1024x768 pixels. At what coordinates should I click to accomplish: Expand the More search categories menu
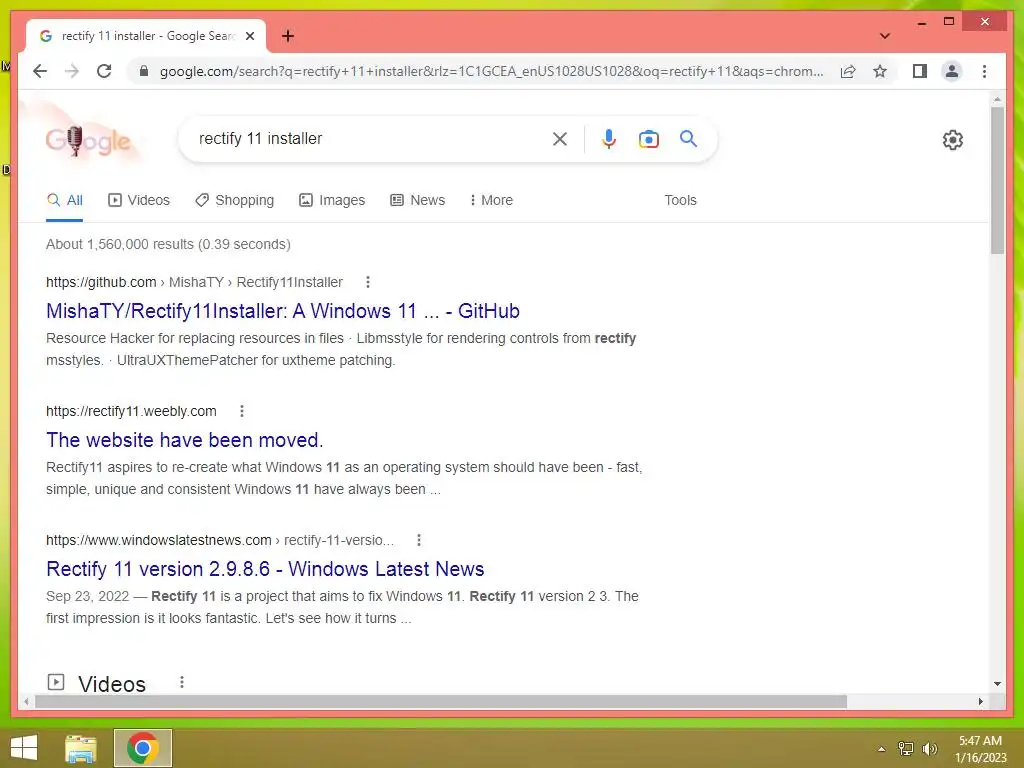[x=491, y=200]
